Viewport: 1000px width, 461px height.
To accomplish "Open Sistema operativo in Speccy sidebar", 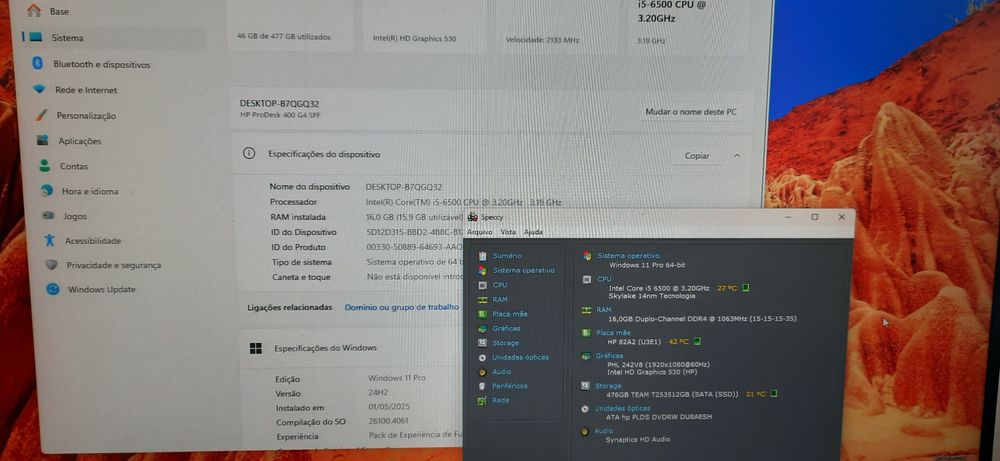I will [523, 270].
